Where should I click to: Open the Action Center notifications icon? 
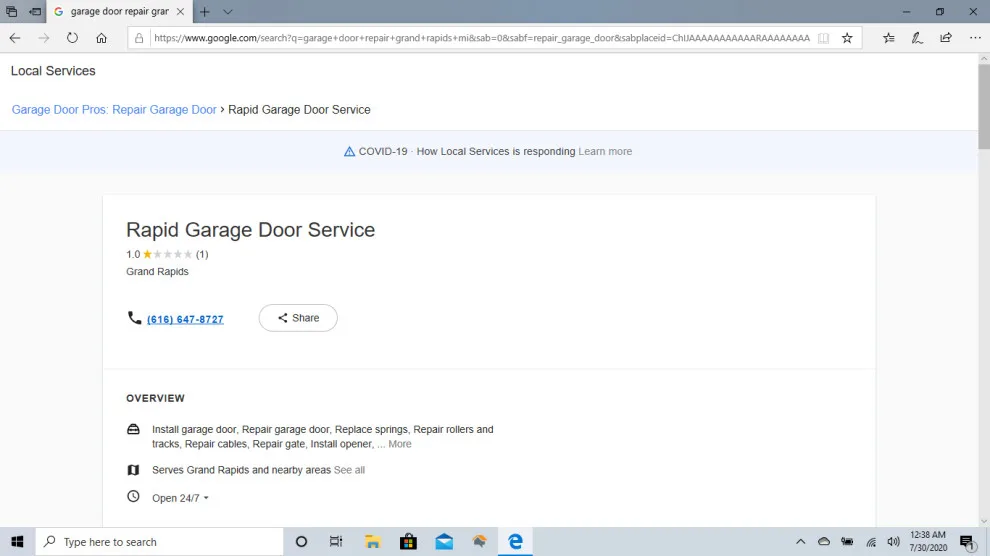[967, 541]
